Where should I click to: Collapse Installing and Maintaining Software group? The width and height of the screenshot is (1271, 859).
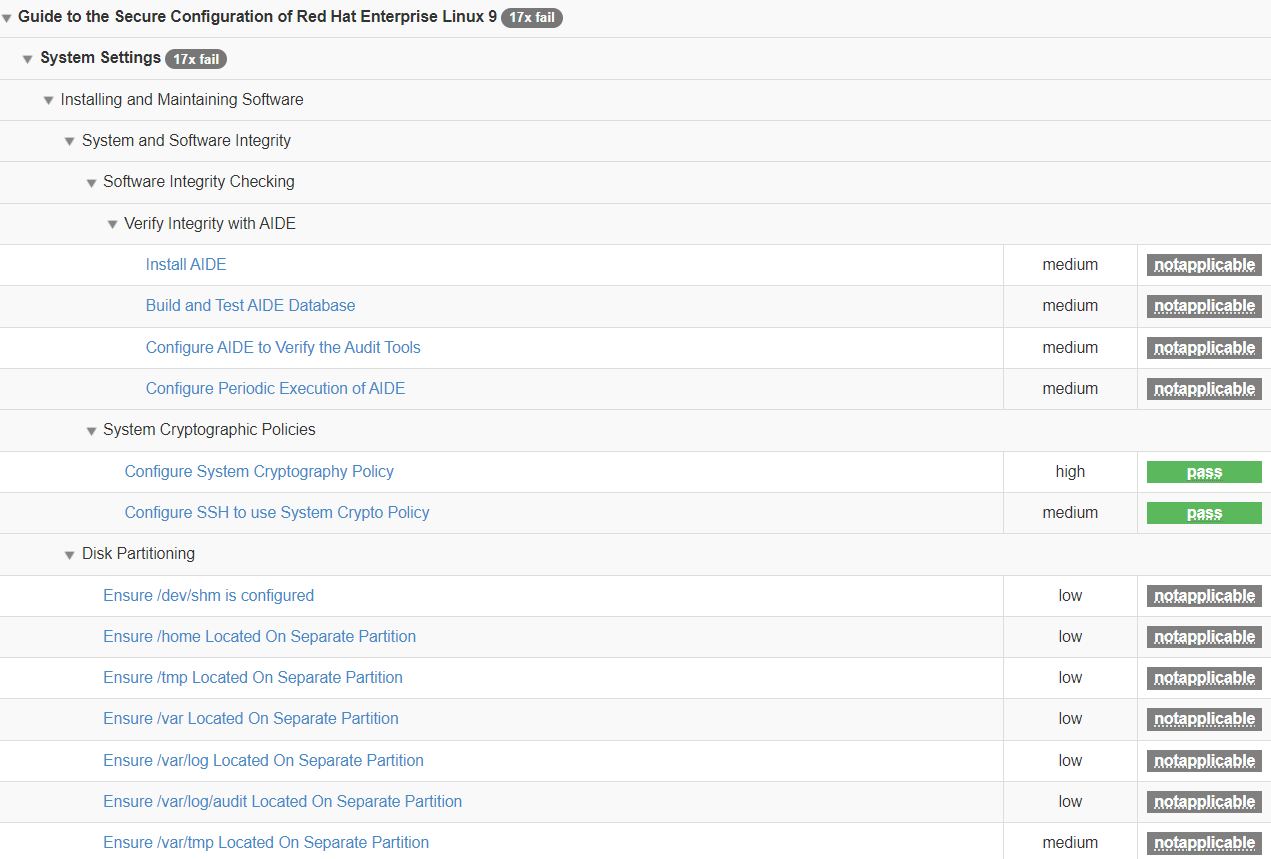click(x=49, y=101)
